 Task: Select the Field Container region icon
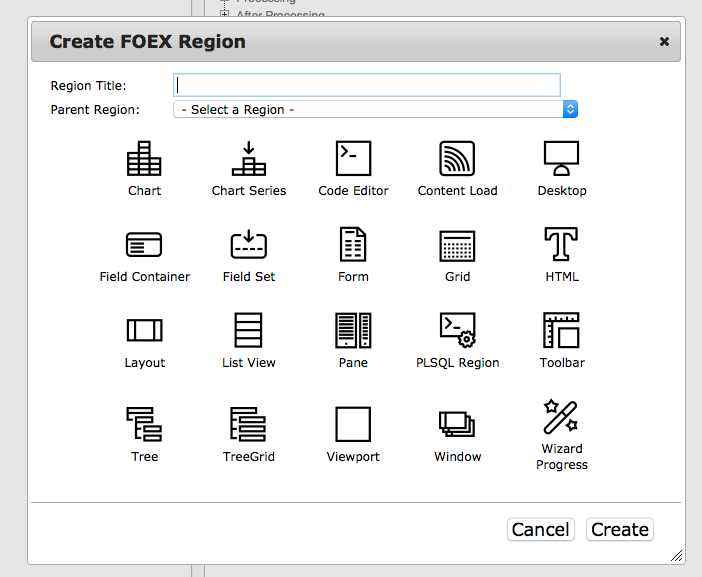point(144,245)
